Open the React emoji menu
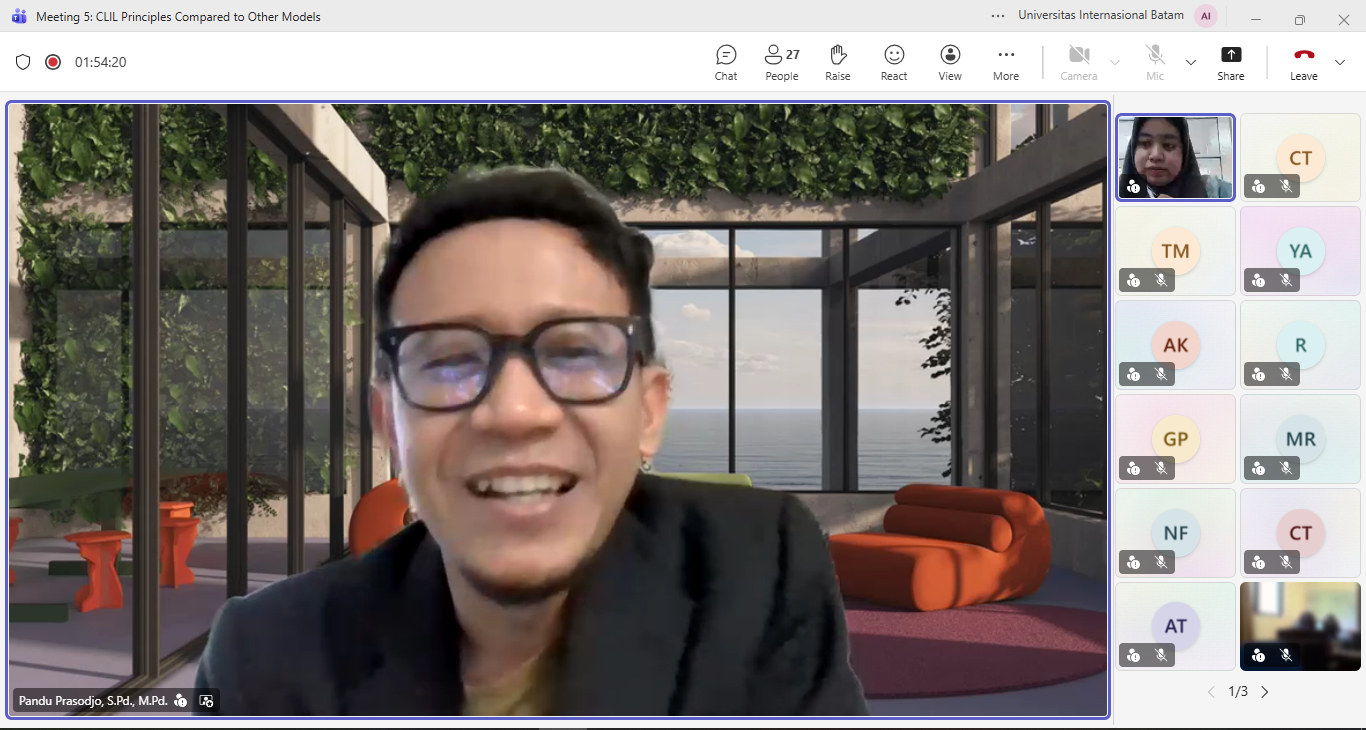 [894, 62]
